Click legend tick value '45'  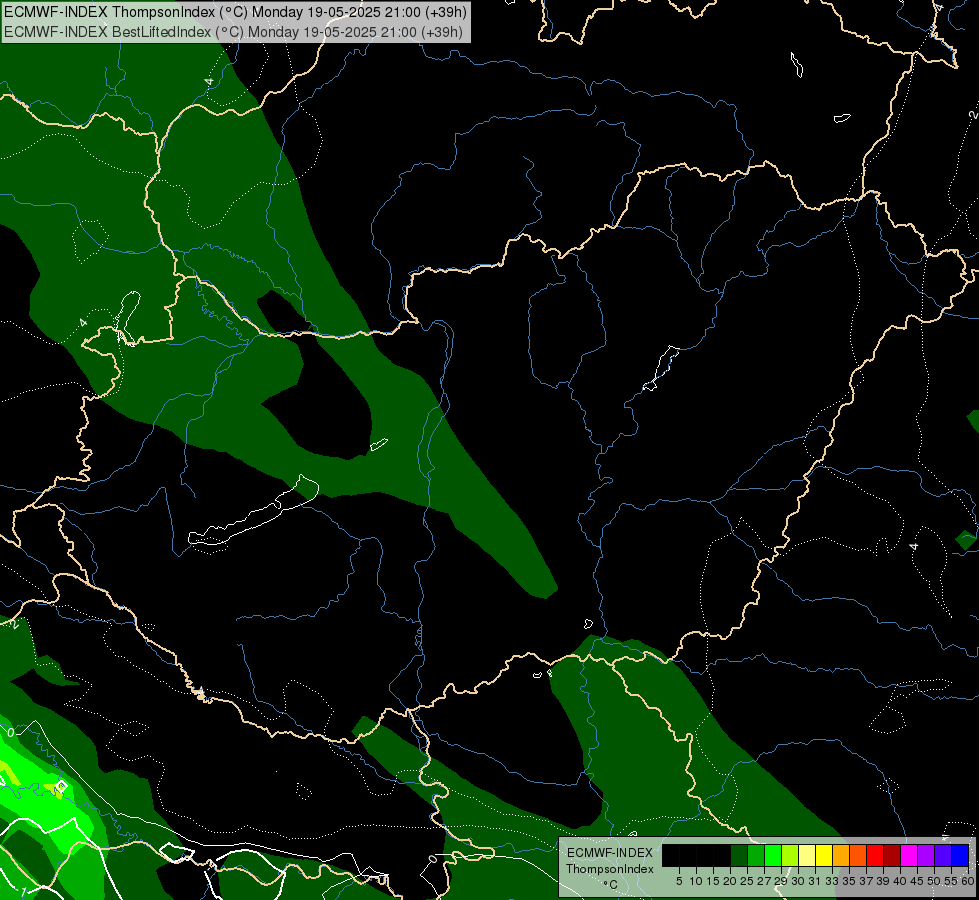[917, 881]
